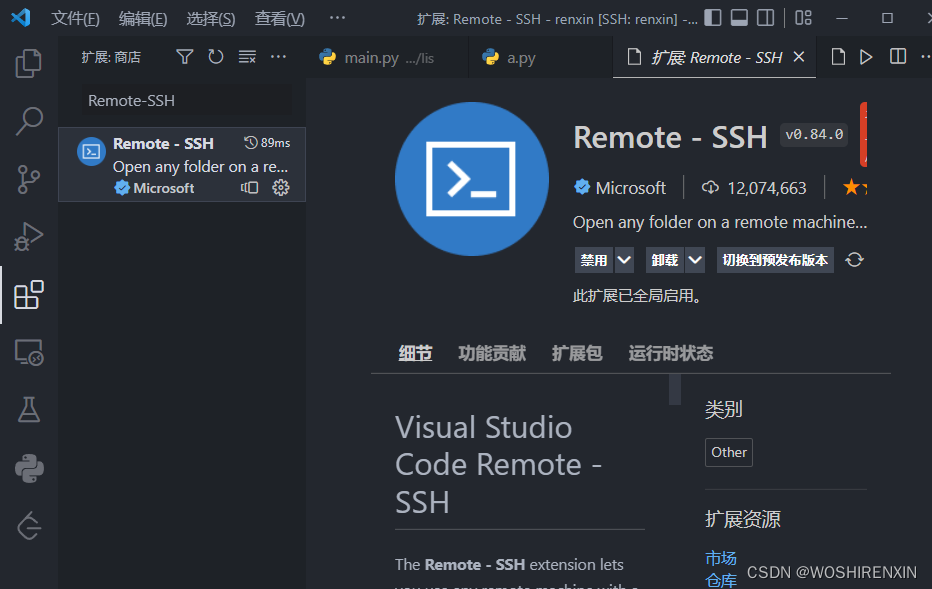932x589 pixels.
Task: Open Remote - SSH manage gear icon
Action: point(281,188)
